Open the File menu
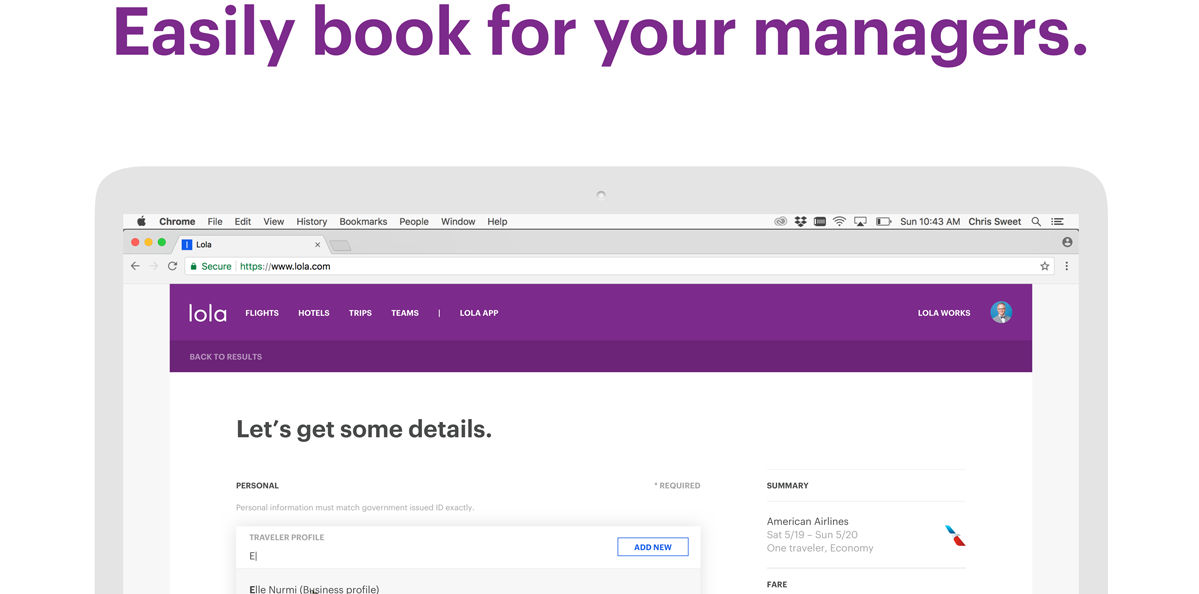Viewport: 1199px width, 594px height. pos(215,222)
